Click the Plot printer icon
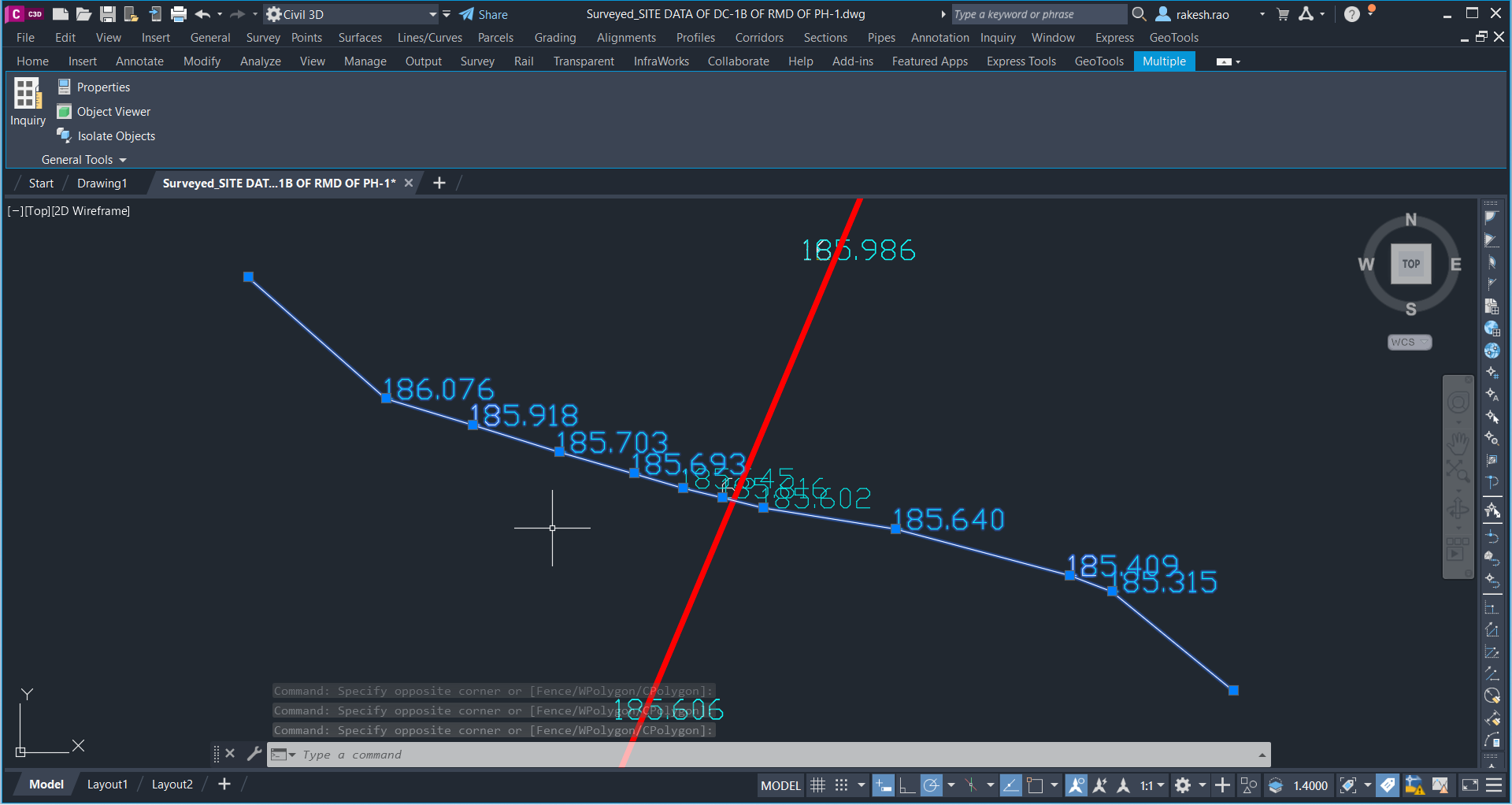Image resolution: width=1512 pixels, height=805 pixels. click(180, 13)
